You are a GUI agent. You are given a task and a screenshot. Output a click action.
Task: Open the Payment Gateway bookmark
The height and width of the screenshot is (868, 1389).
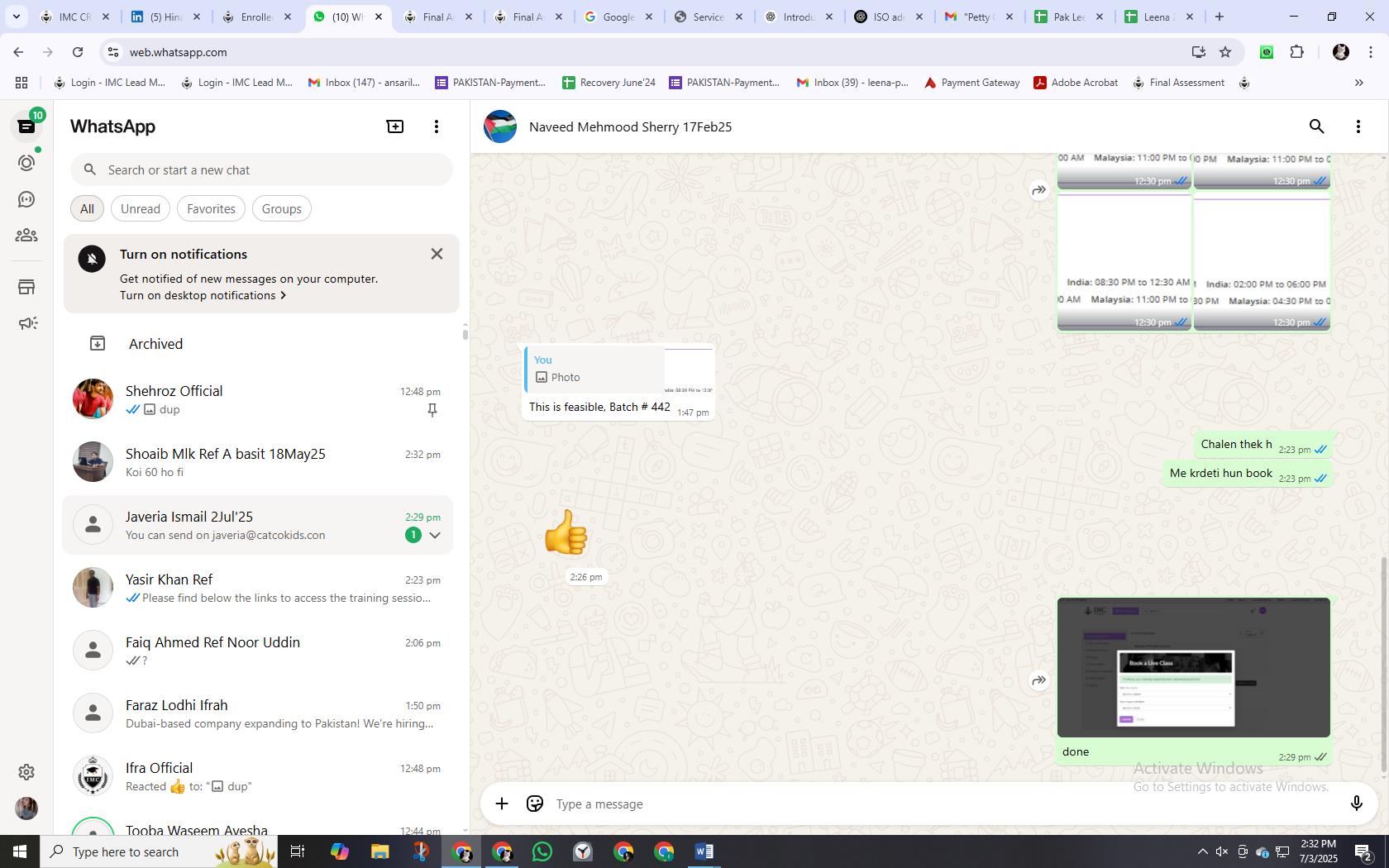pyautogui.click(x=971, y=83)
